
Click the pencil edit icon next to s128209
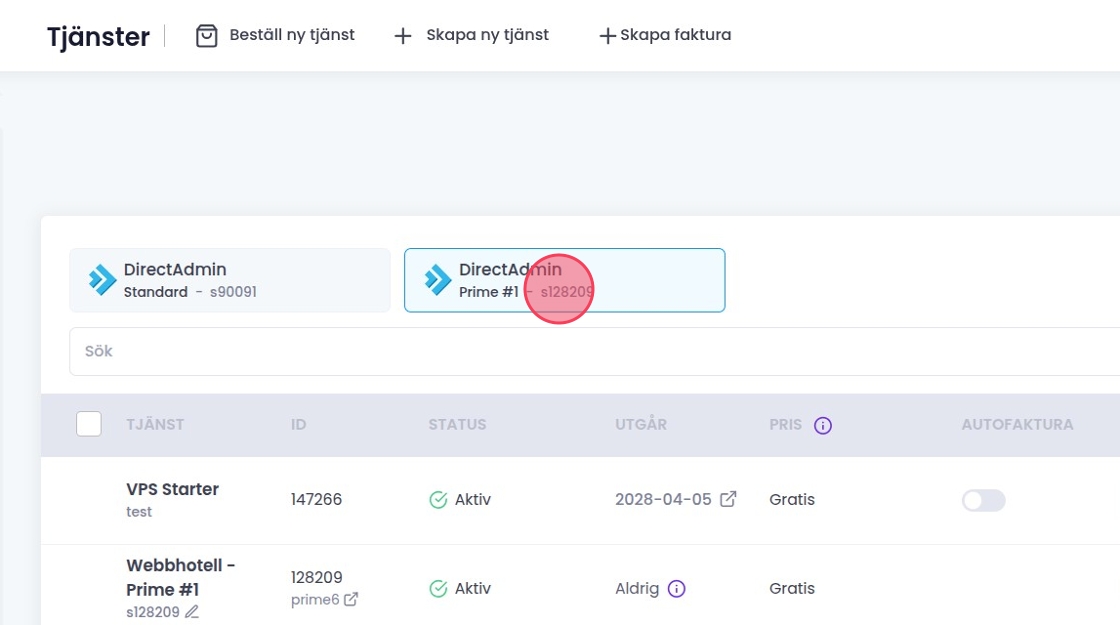coord(192,611)
